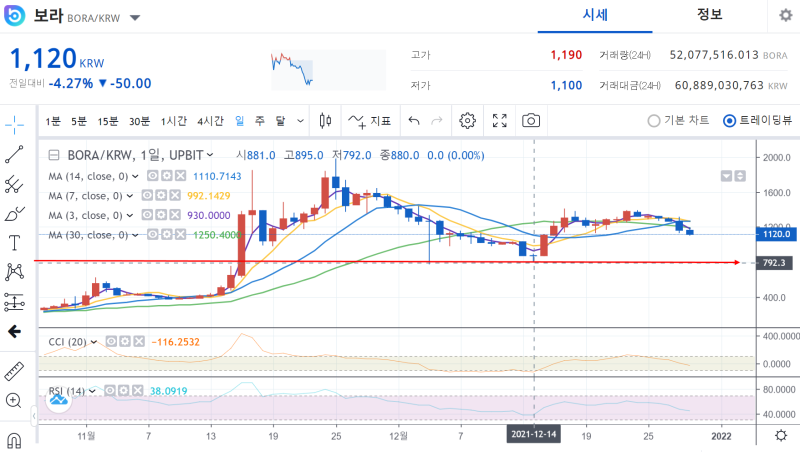Toggle visibility of RSI indicator

(110, 391)
